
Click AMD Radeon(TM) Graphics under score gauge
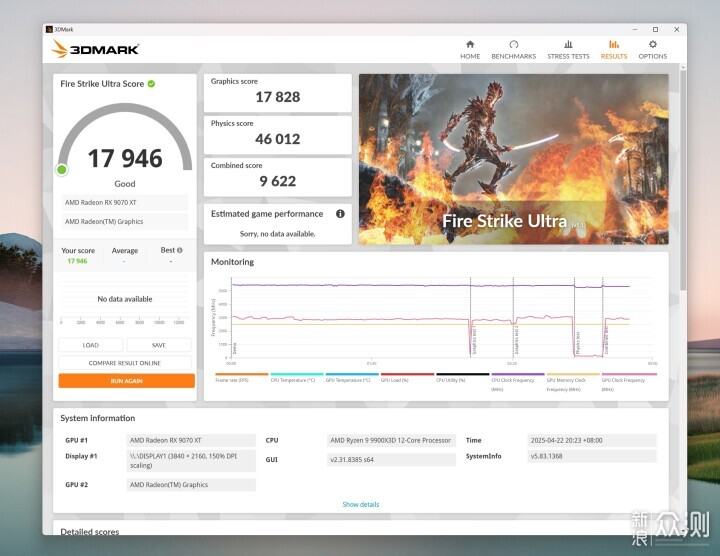124,221
